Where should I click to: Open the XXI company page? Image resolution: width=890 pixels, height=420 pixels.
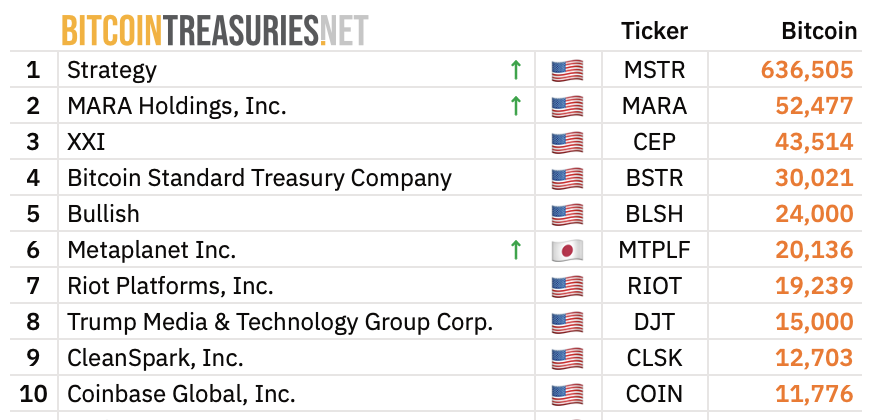(x=86, y=142)
